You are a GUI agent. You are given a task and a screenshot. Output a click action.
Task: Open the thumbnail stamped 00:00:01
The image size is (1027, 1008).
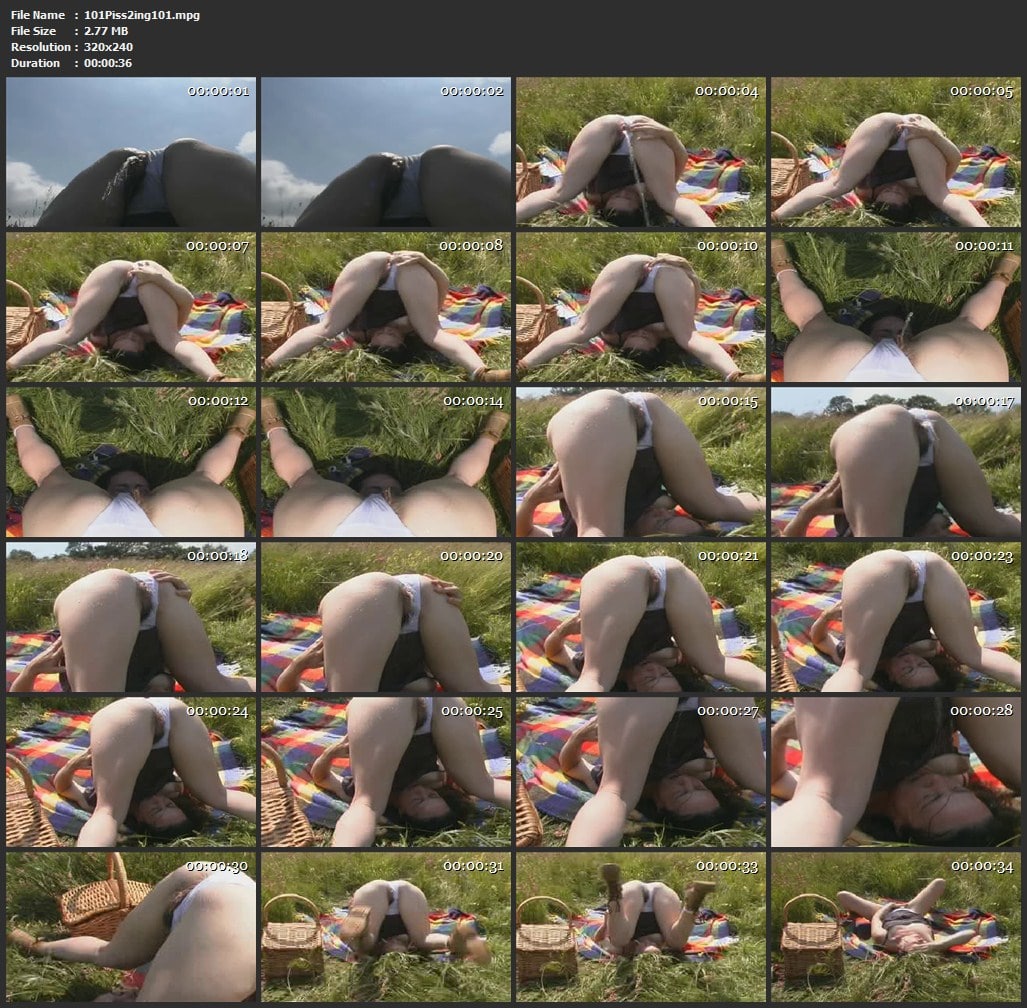131,152
